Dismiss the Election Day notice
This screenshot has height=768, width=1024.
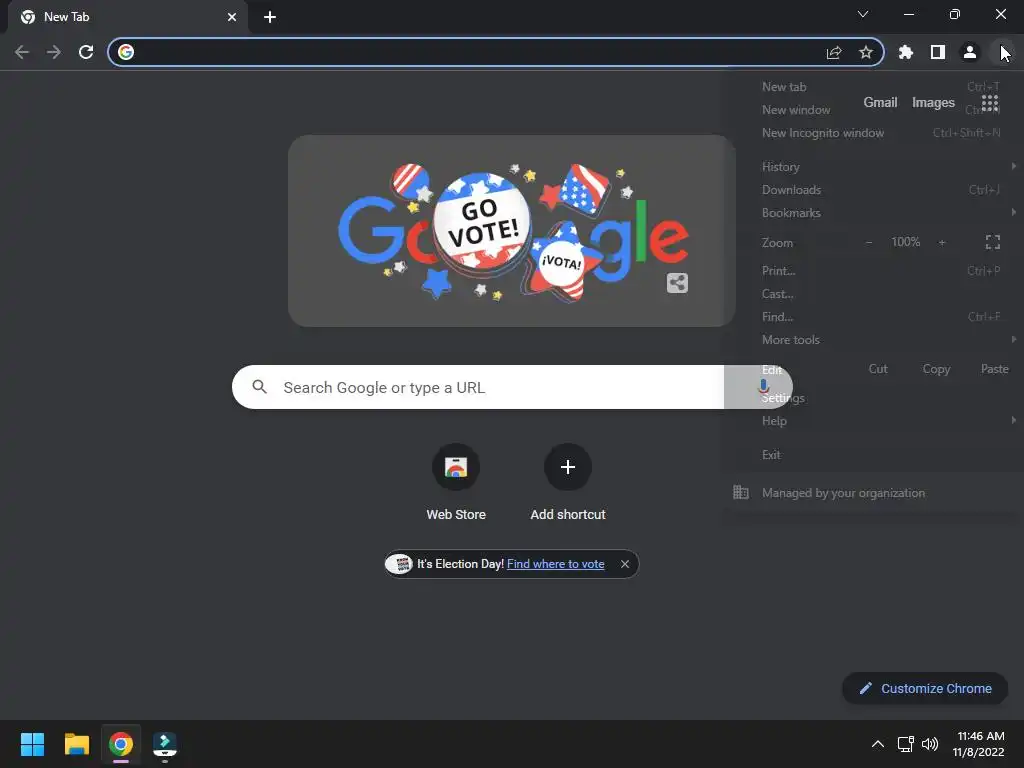point(625,564)
